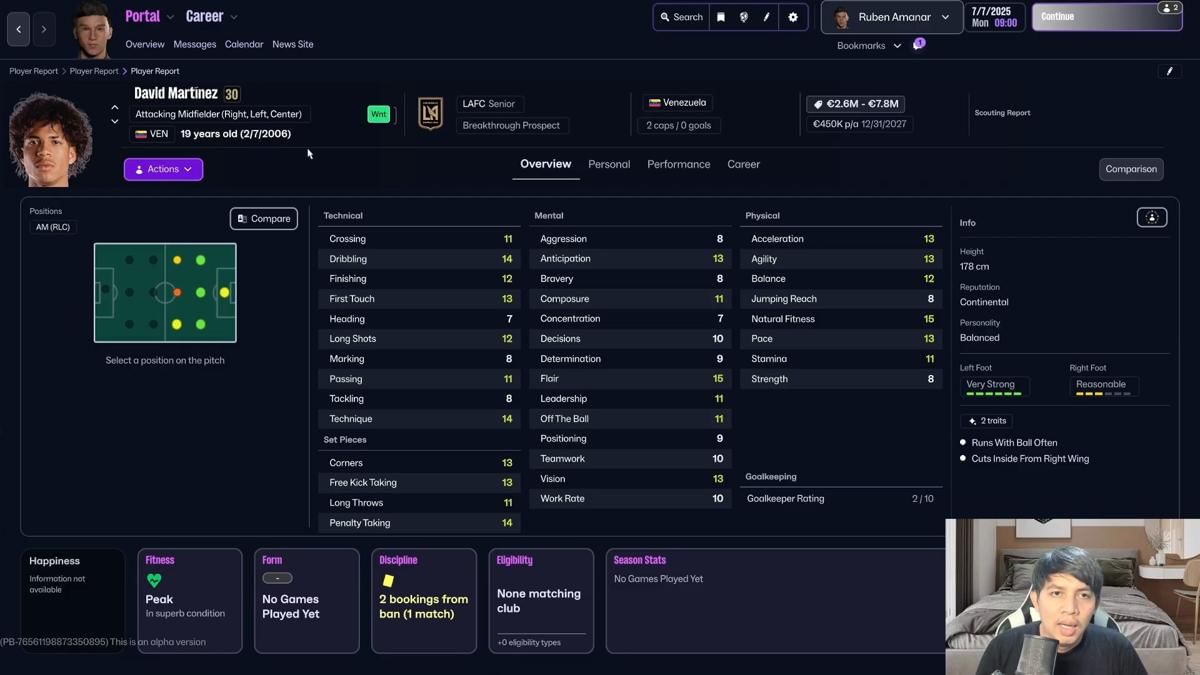Open the Actions dropdown
The height and width of the screenshot is (675, 1200).
[163, 169]
